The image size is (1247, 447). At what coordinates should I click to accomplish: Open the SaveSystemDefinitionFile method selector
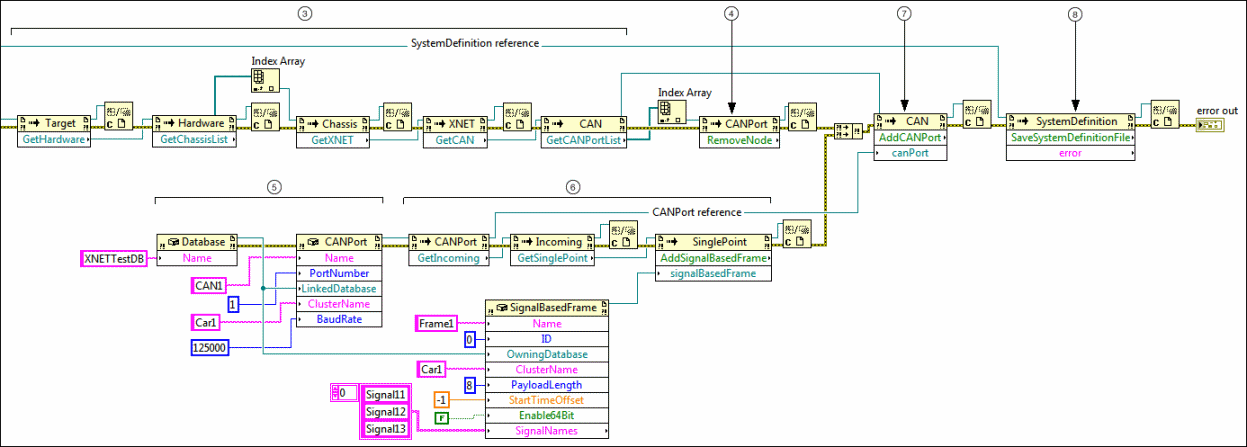[x=1070, y=137]
